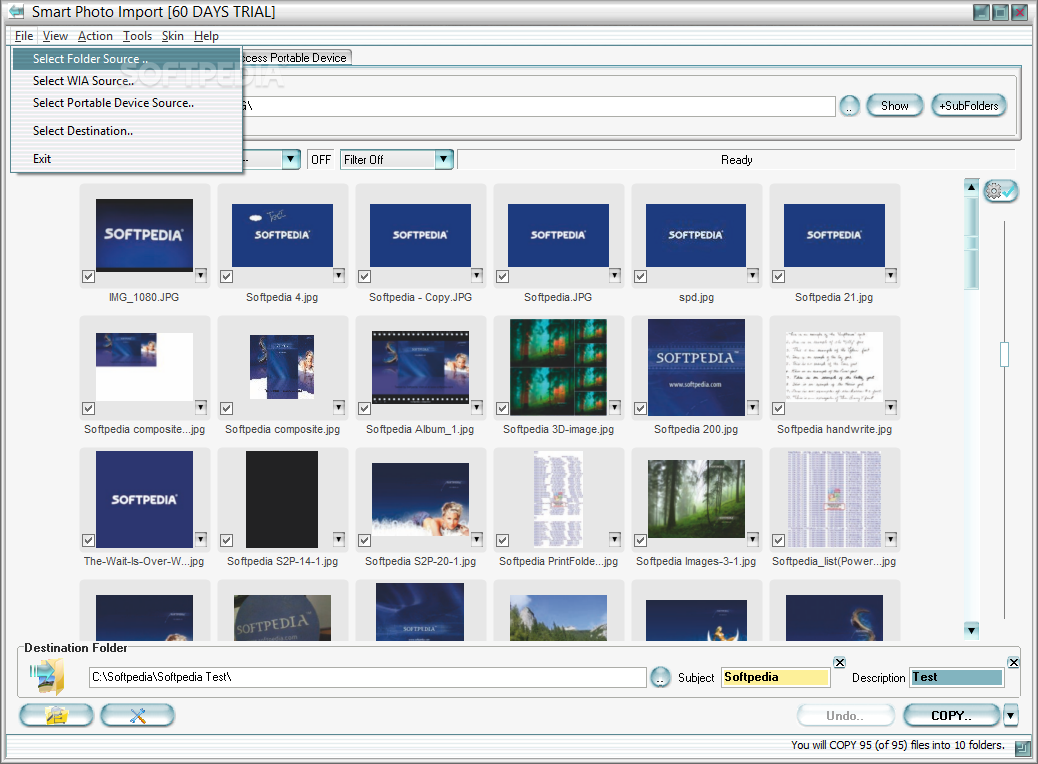The width and height of the screenshot is (1038, 764).
Task: Click the +SubFolders button
Action: pyautogui.click(x=968, y=106)
